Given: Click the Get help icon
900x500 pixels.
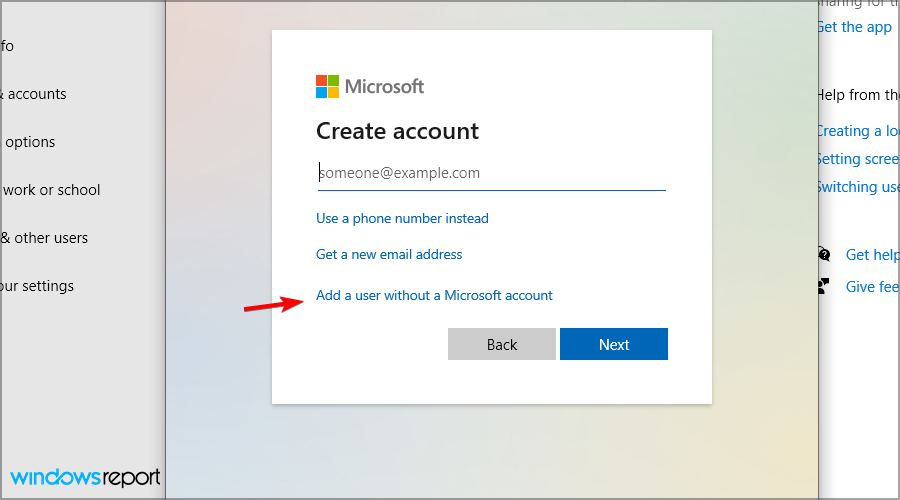Looking at the screenshot, I should point(824,254).
